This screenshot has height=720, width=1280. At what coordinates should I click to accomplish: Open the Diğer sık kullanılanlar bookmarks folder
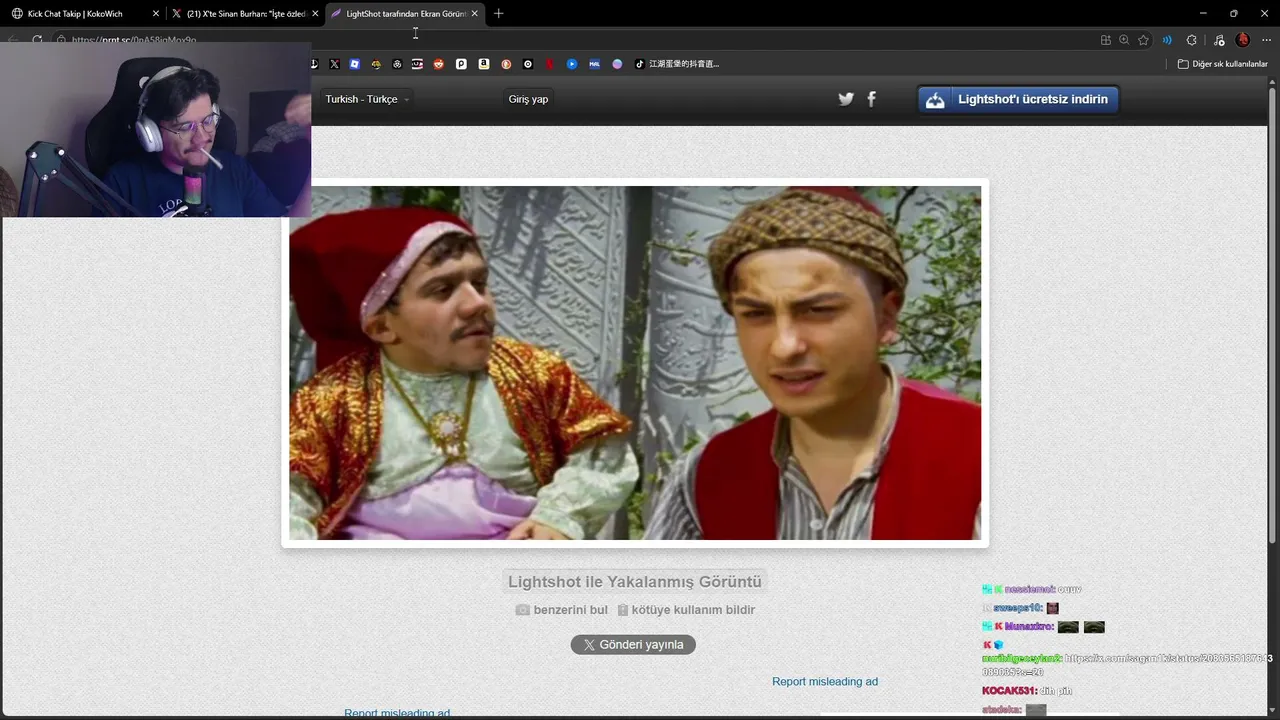(x=1222, y=64)
